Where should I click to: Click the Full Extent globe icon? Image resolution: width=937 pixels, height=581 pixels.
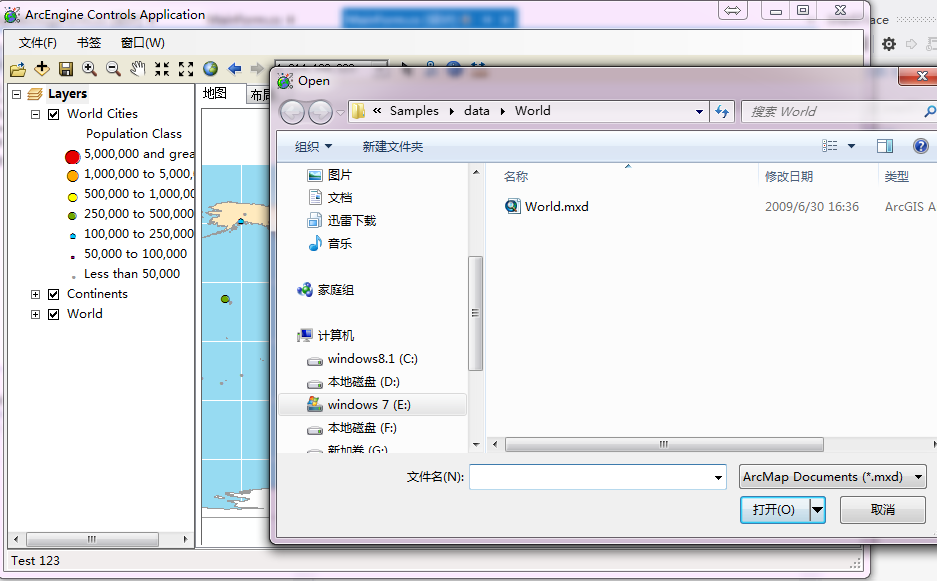click(210, 69)
